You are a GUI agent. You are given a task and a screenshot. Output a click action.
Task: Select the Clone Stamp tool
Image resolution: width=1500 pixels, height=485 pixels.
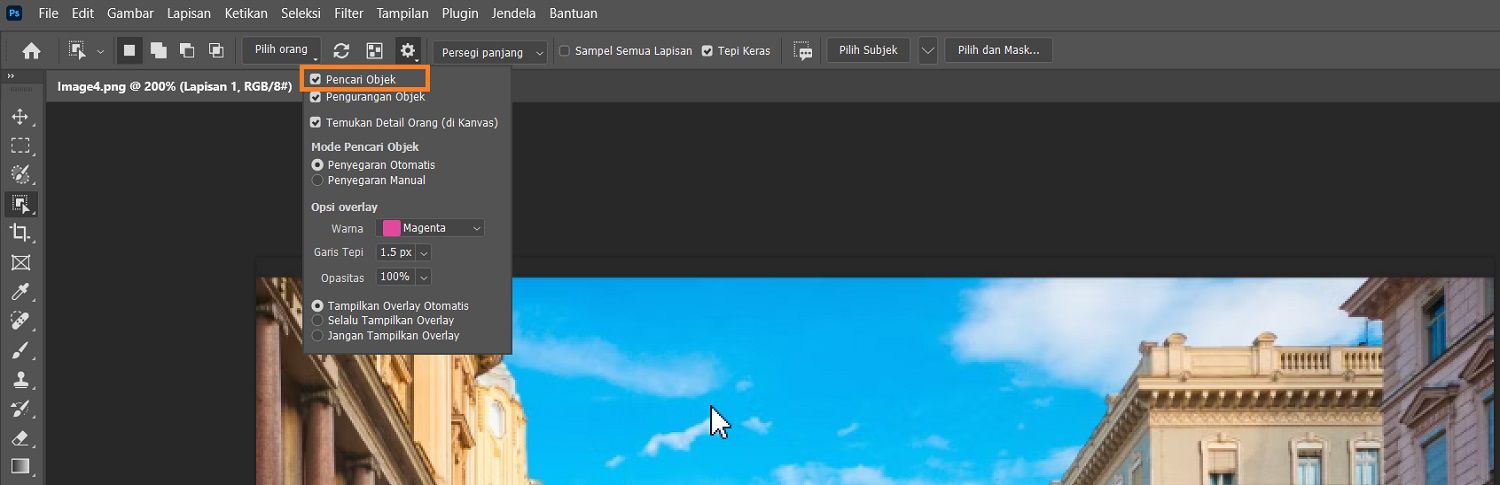[20, 380]
